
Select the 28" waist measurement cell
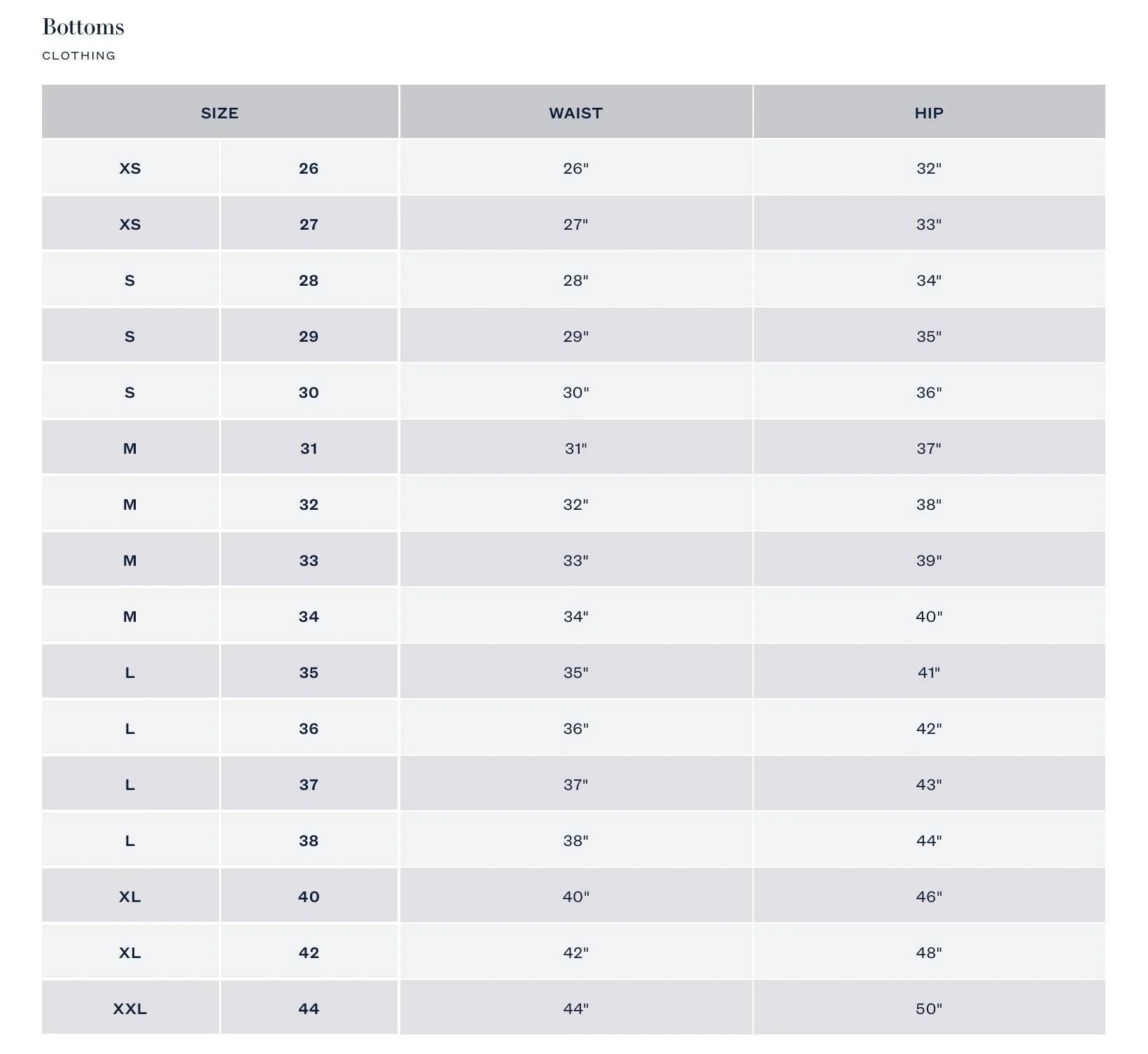[x=576, y=279]
